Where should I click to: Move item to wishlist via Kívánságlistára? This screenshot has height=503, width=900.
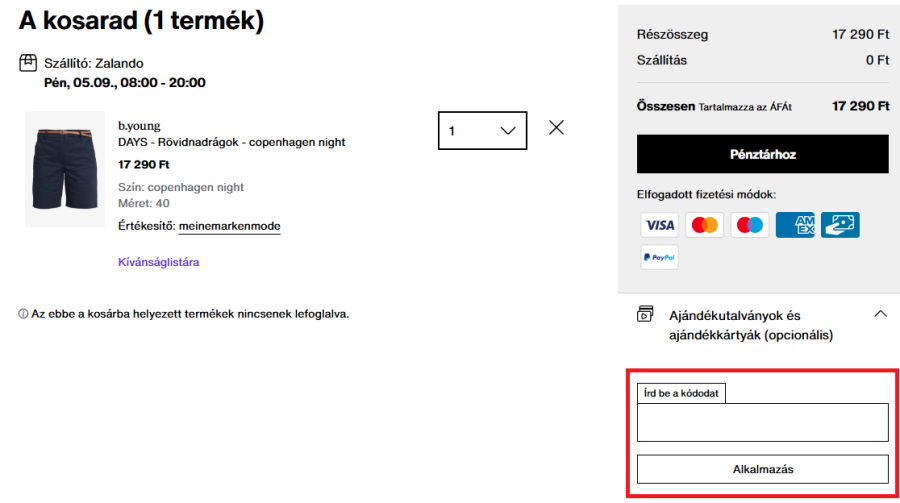[x=159, y=262]
